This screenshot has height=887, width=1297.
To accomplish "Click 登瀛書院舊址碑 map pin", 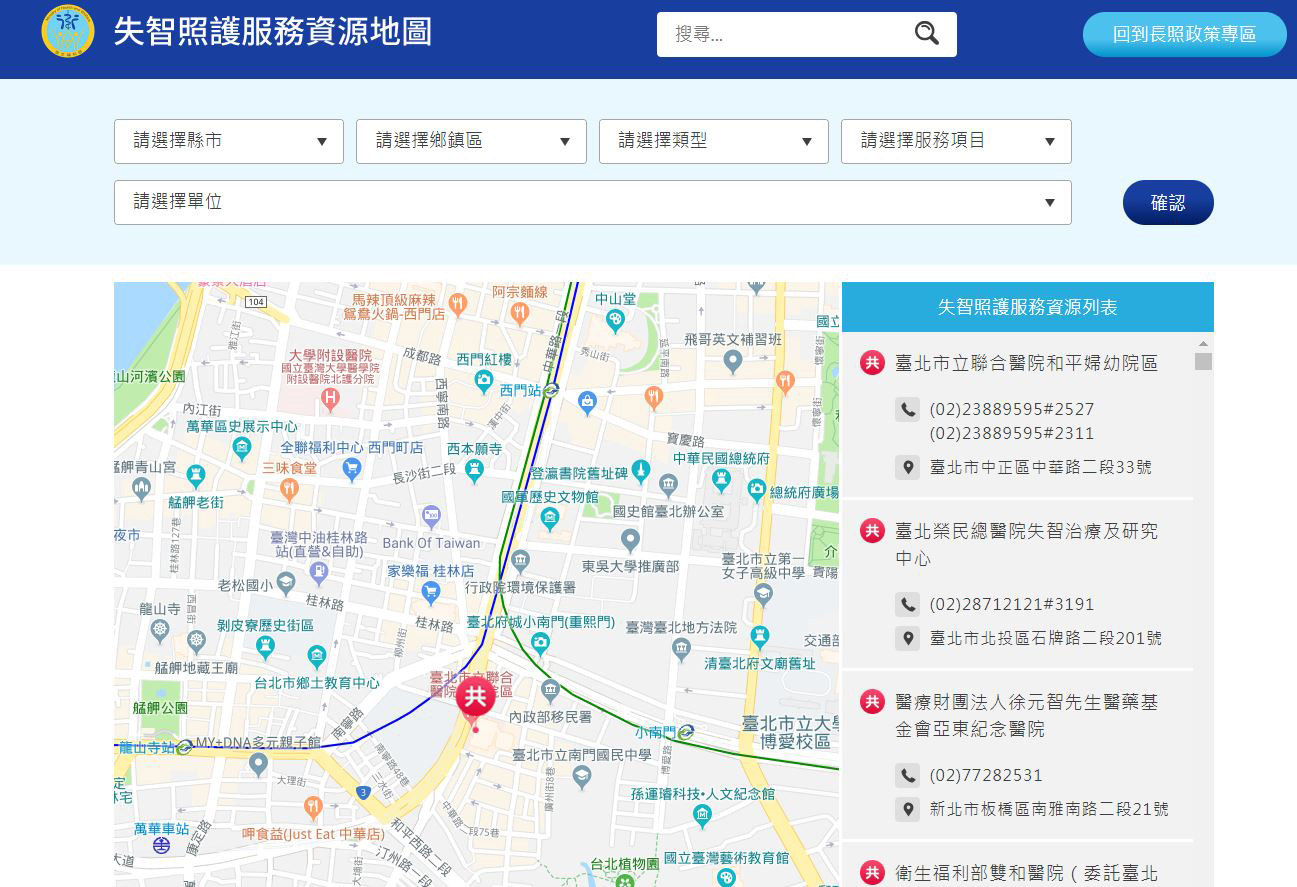I will point(641,471).
